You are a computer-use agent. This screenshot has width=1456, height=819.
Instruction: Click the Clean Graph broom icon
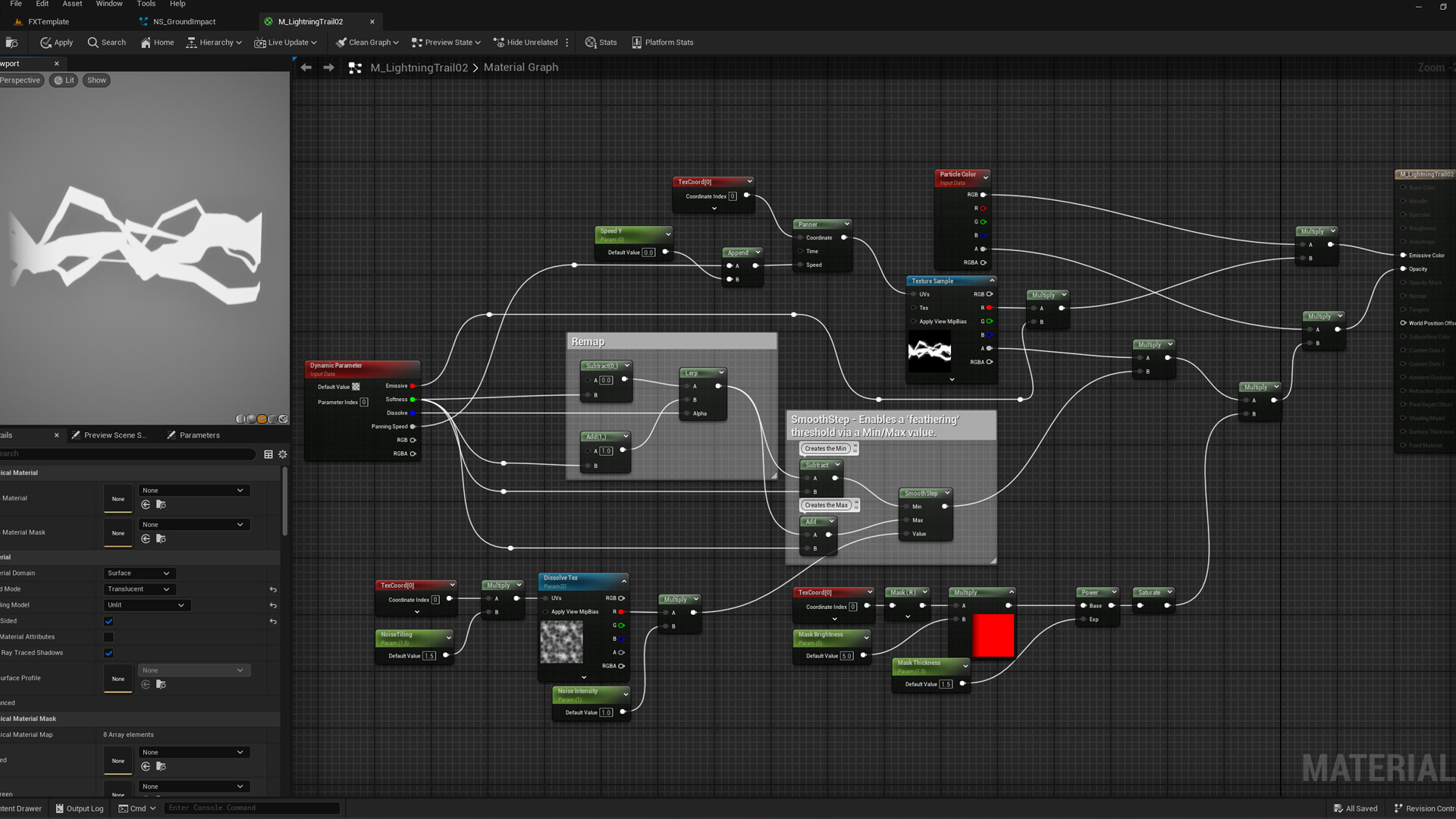point(341,42)
